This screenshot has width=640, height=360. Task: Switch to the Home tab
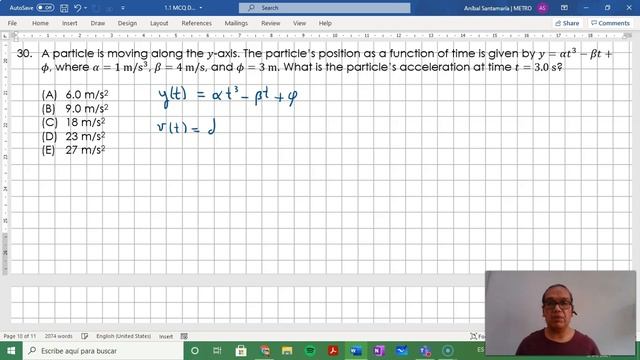(x=40, y=23)
